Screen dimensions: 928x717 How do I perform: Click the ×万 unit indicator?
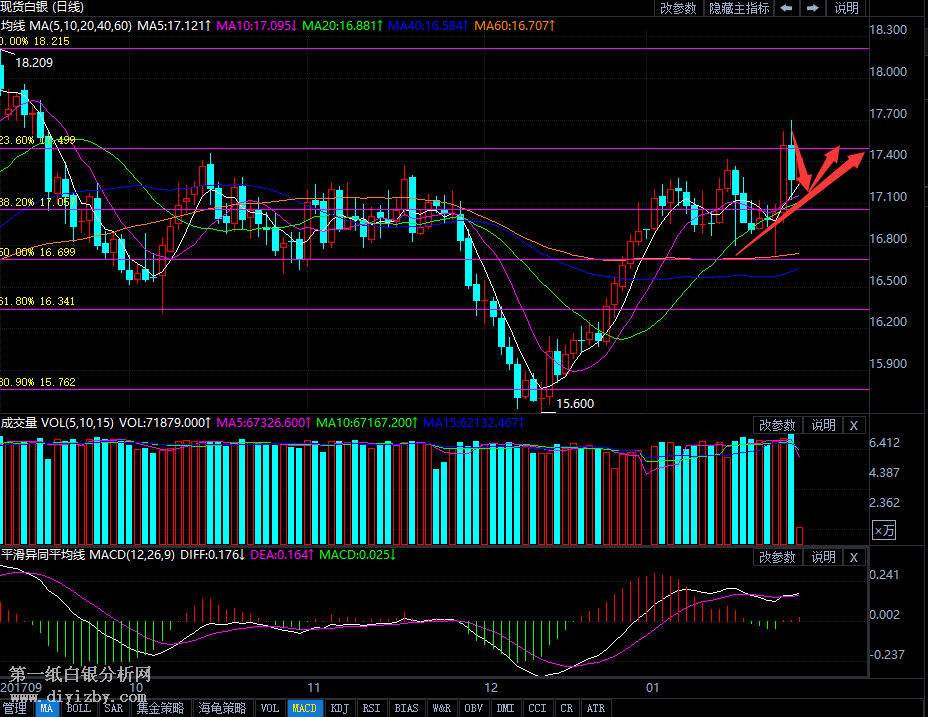pyautogui.click(x=884, y=530)
